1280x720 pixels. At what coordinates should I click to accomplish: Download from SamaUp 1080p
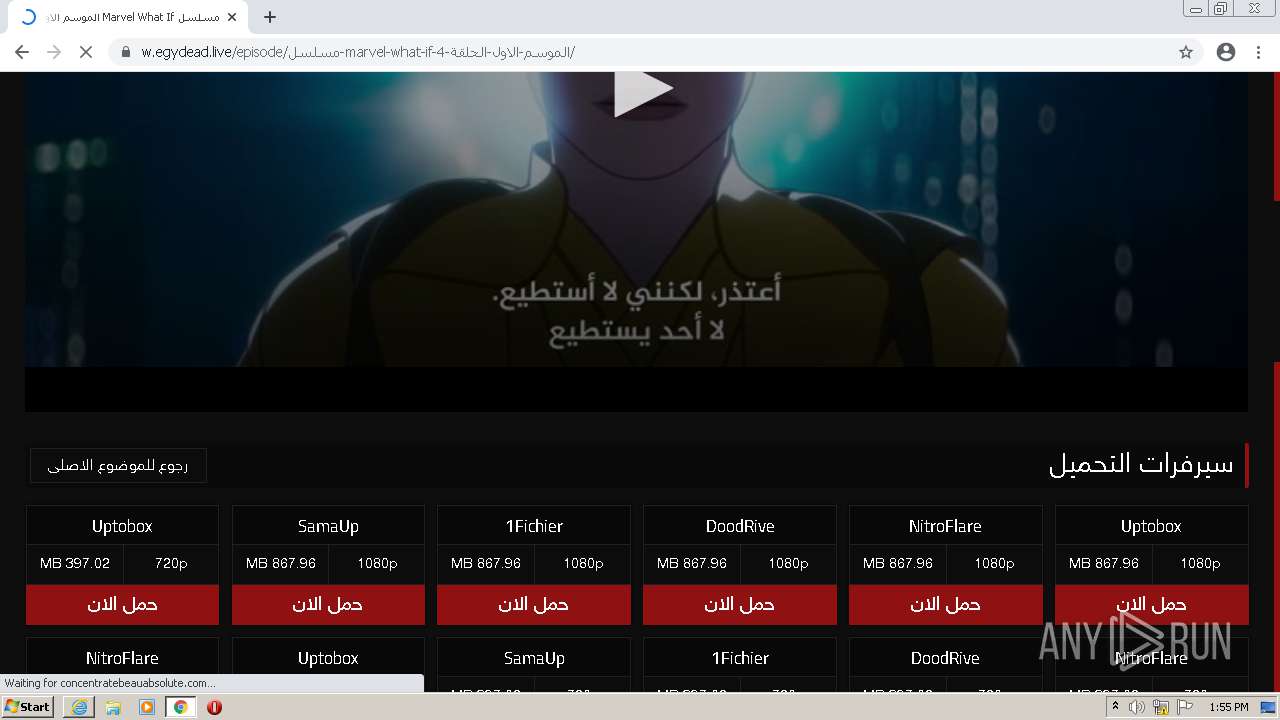(x=328, y=604)
